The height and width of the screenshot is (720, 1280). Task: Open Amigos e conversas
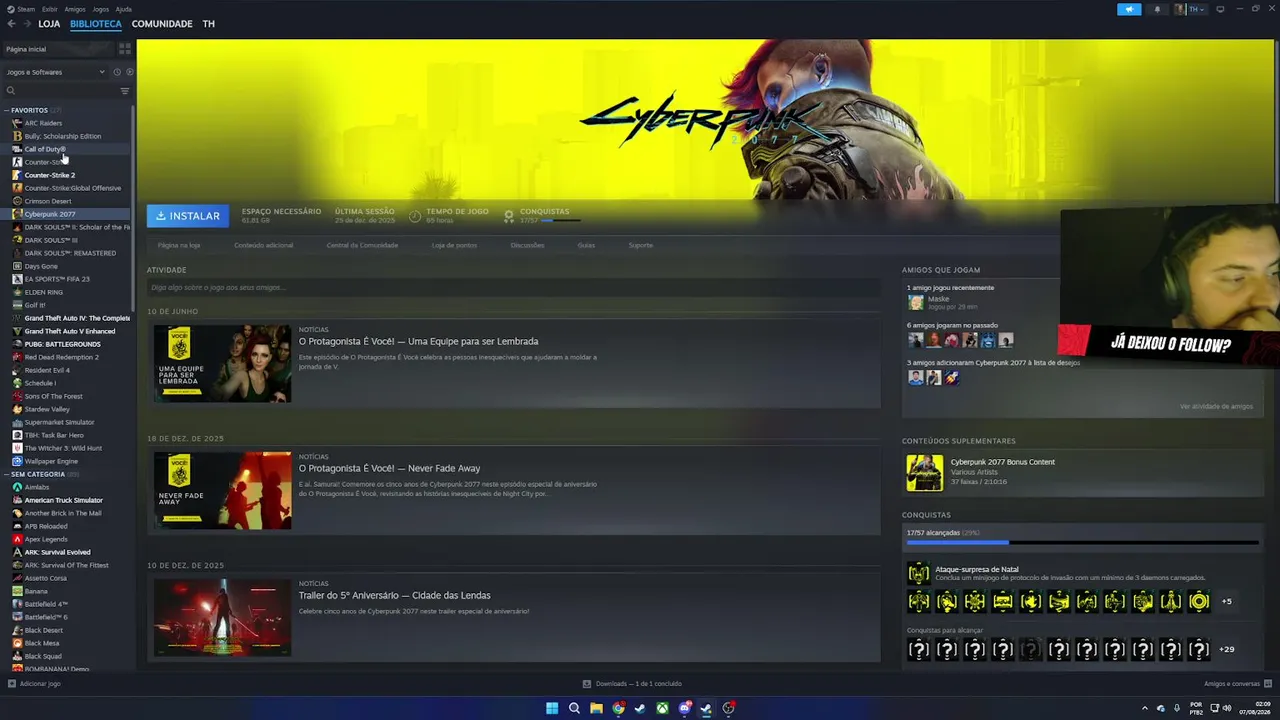[1237, 684]
